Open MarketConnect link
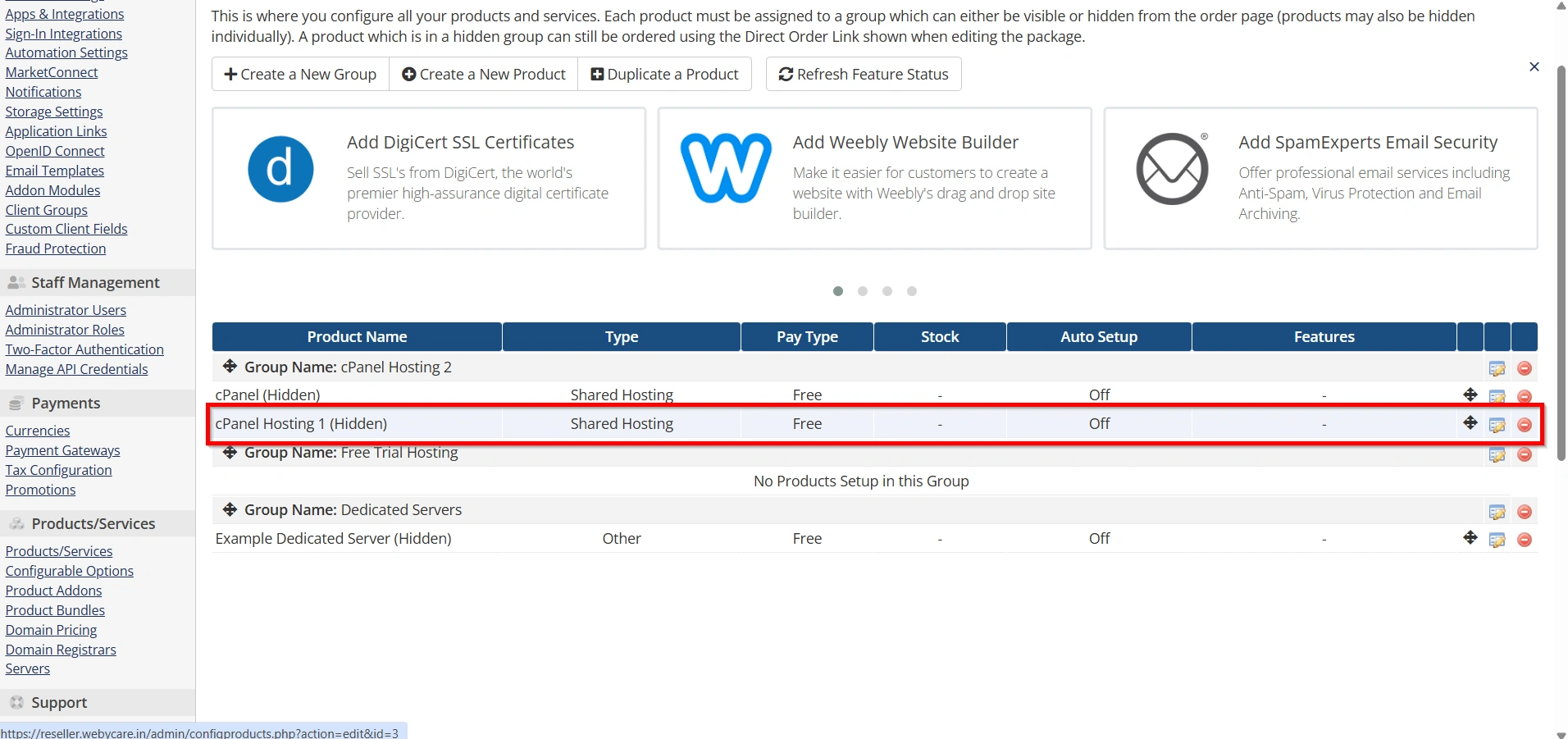Screen dimensions: 1568x739 point(52,72)
